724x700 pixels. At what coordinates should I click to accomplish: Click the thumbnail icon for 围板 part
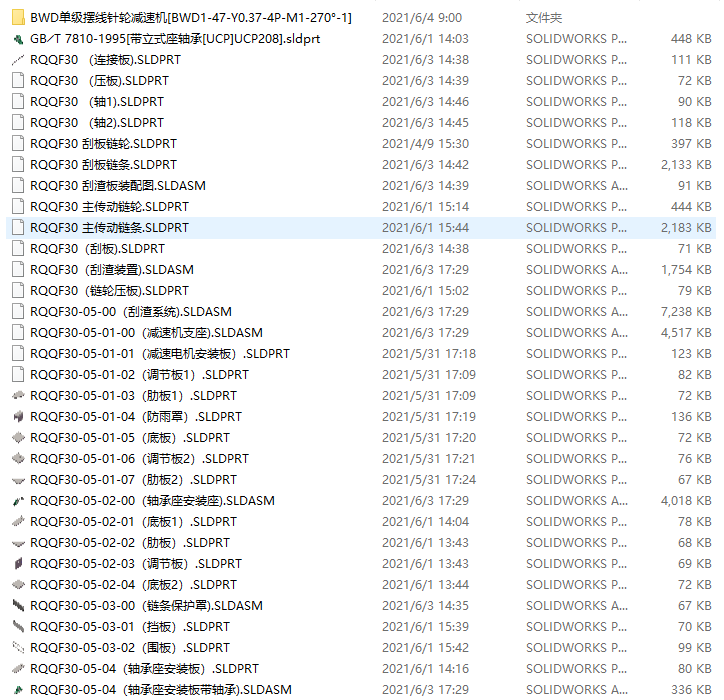click(18, 648)
